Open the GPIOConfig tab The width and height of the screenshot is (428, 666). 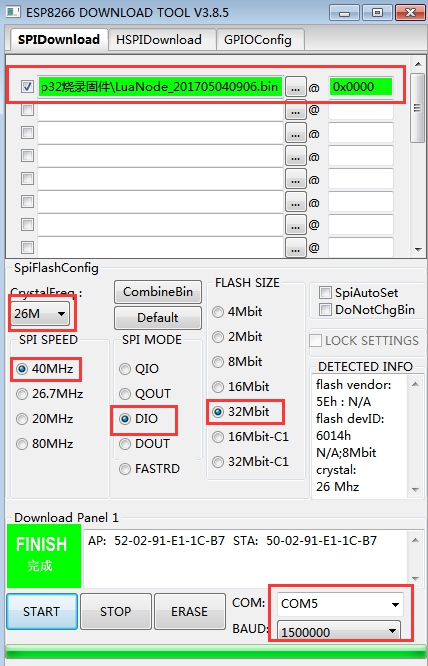click(258, 40)
